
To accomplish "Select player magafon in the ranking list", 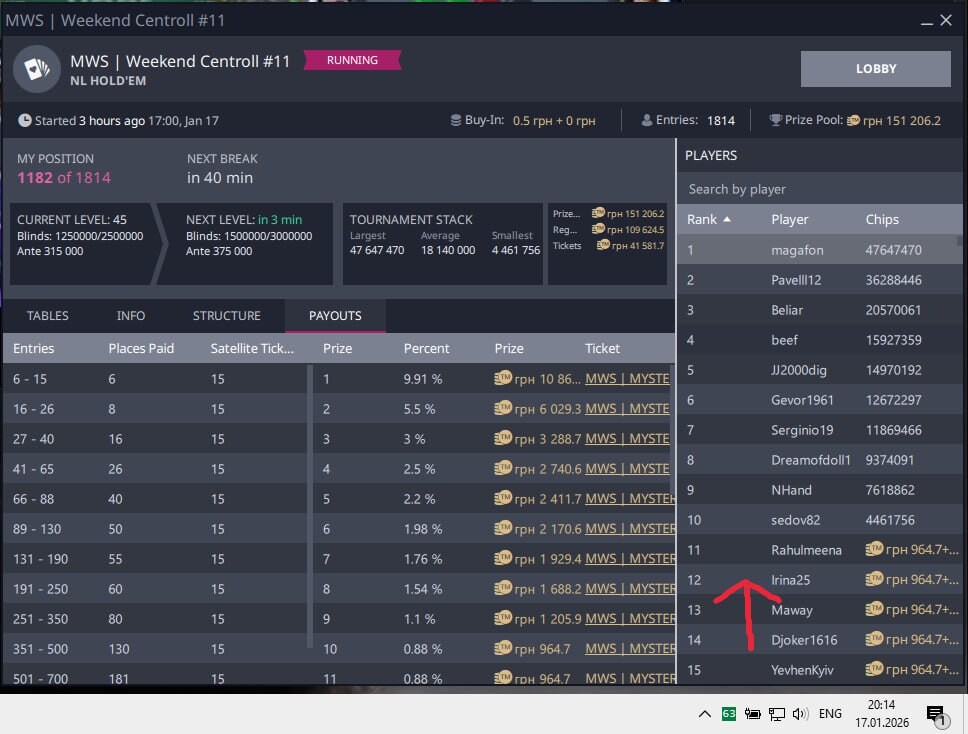I will pos(796,250).
